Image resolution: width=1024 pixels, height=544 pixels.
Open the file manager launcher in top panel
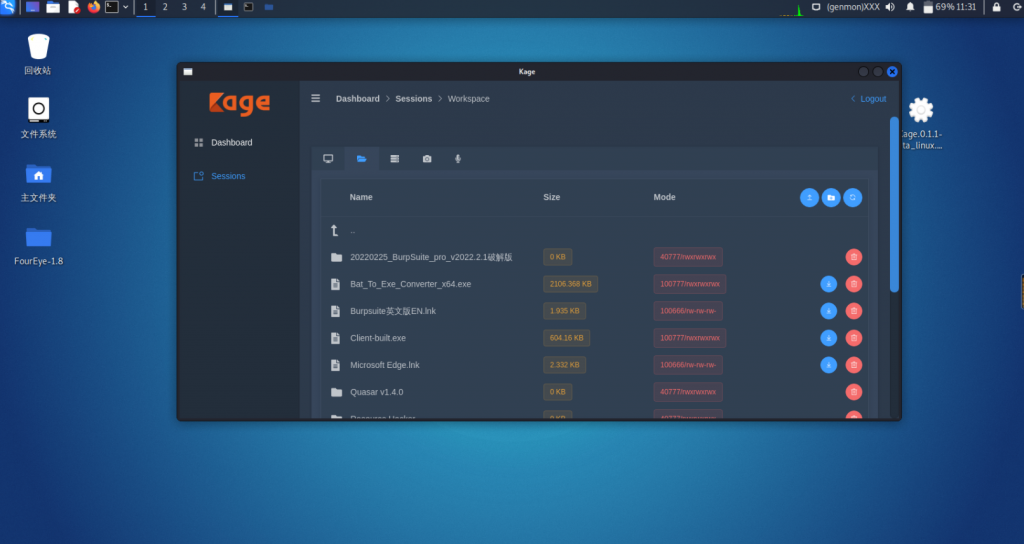point(53,7)
